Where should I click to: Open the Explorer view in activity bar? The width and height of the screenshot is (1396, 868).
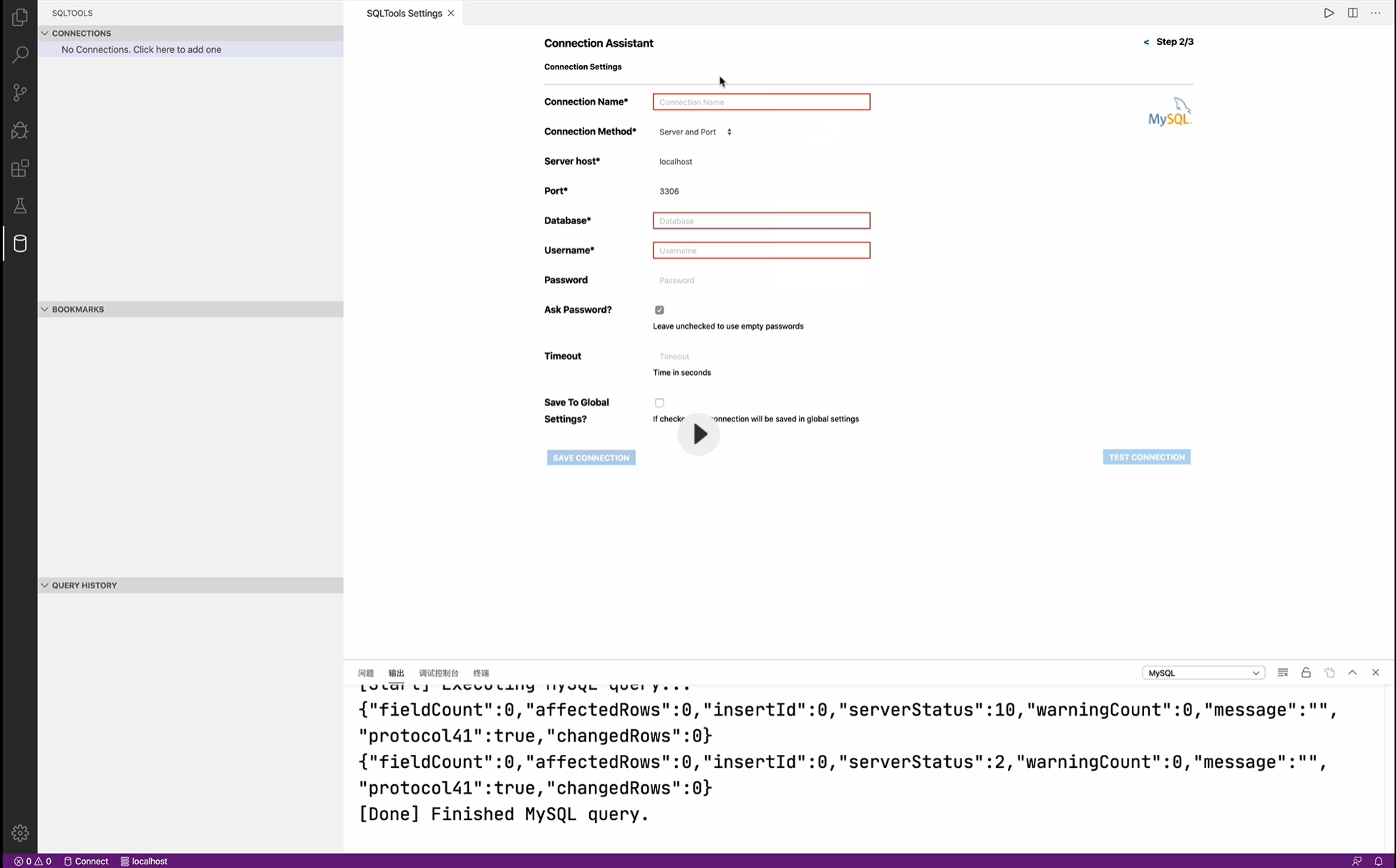(x=20, y=17)
